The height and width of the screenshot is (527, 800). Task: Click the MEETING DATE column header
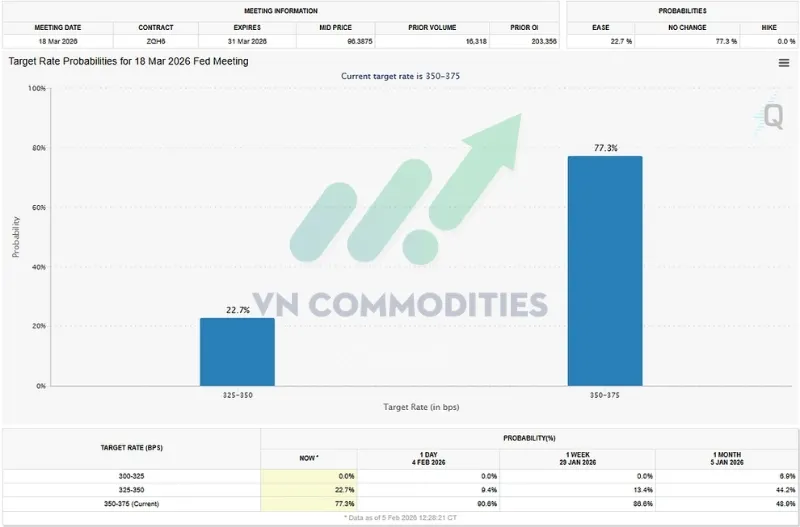click(x=59, y=27)
